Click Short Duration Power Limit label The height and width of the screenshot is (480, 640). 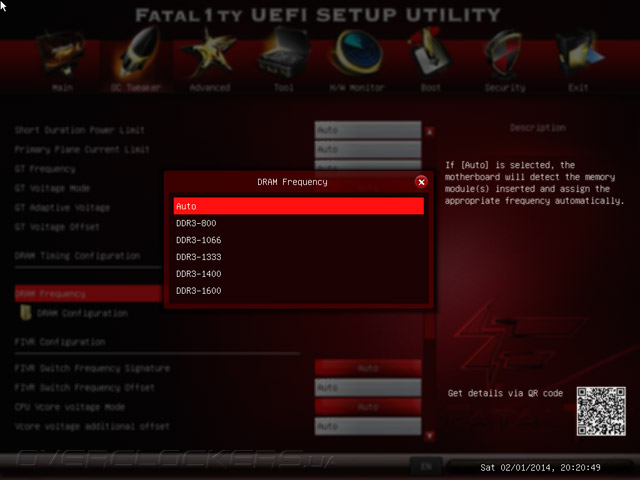[80, 130]
